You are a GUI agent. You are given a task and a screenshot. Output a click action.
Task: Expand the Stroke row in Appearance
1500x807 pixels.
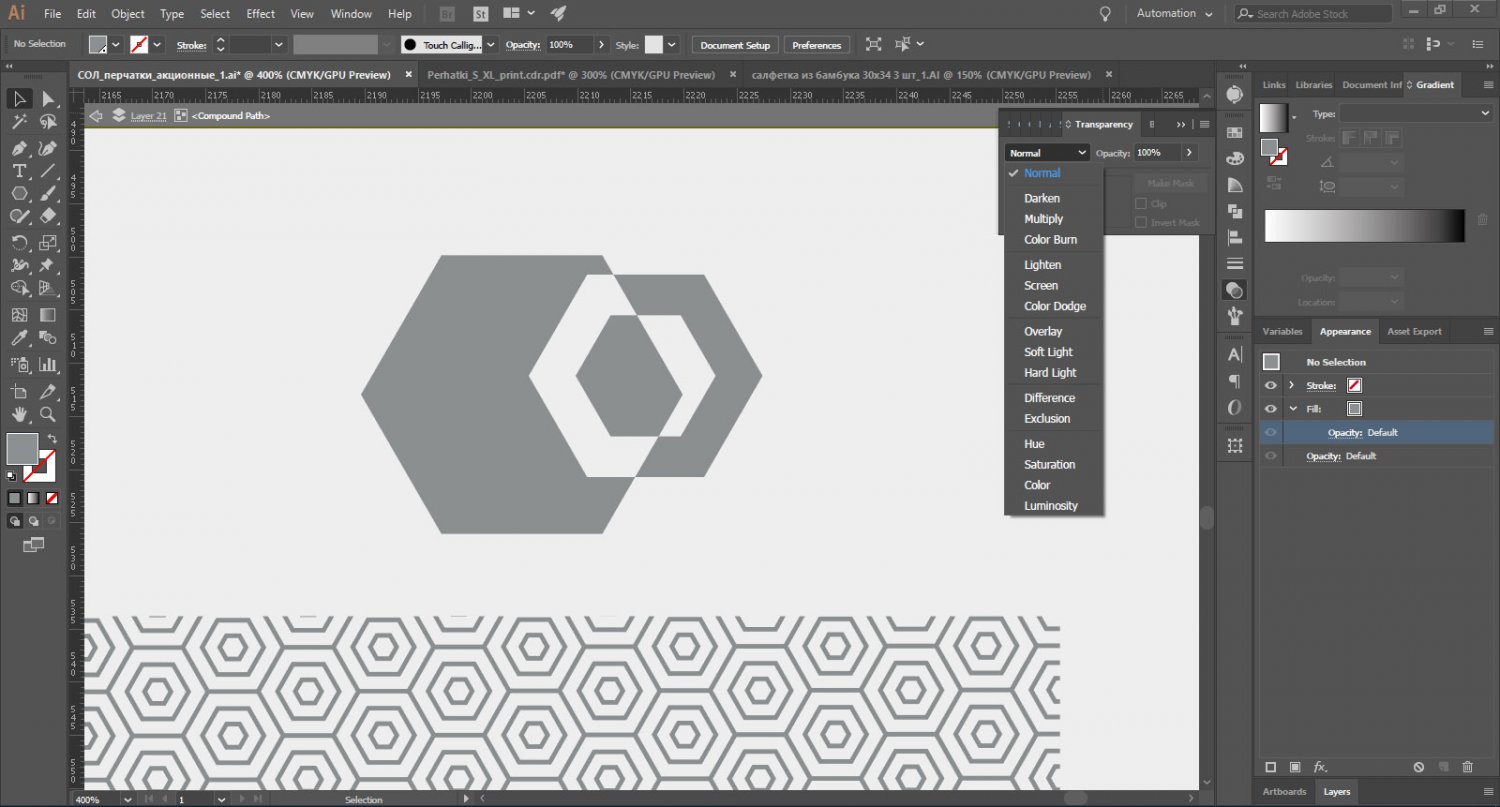1291,386
